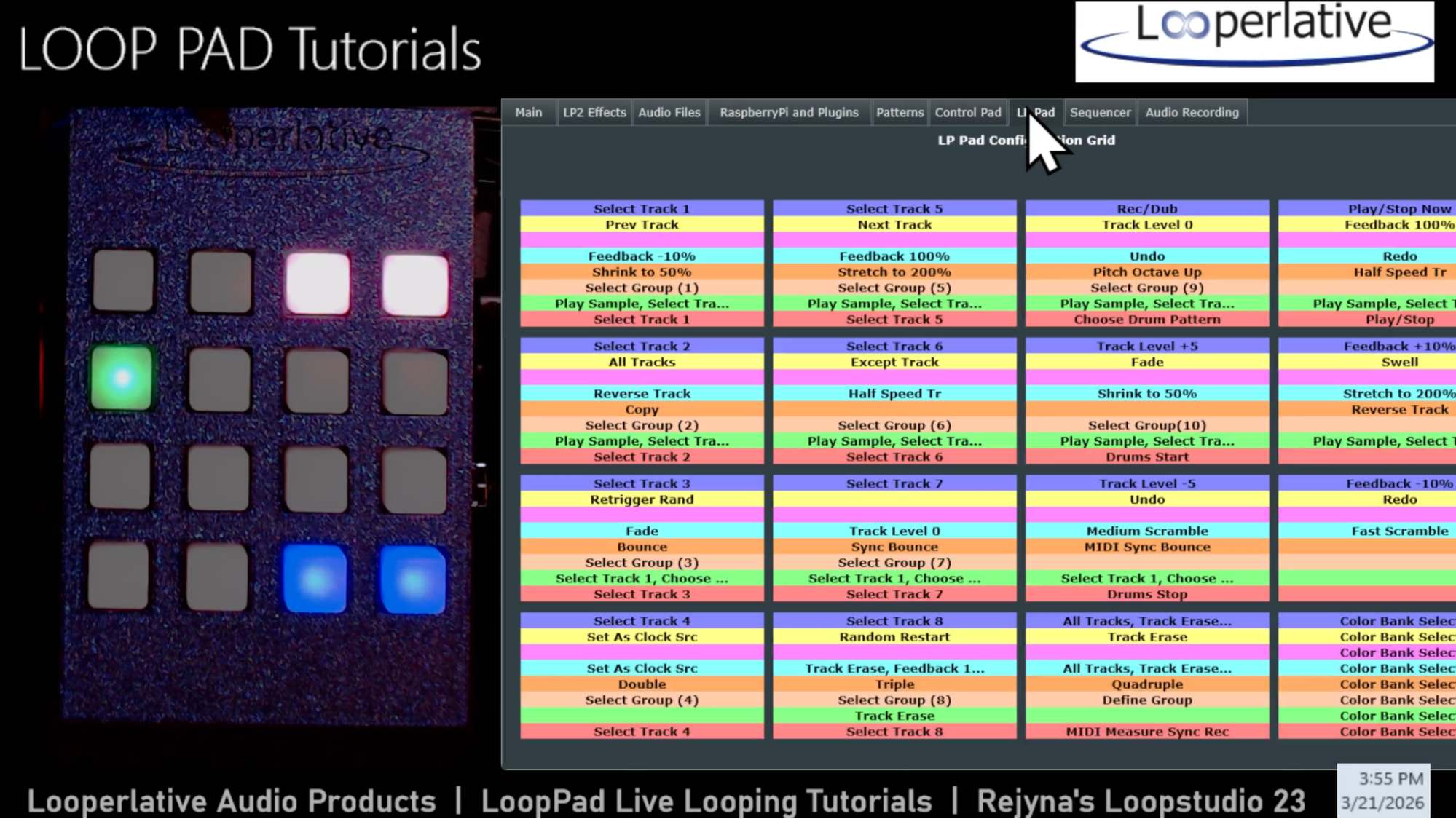This screenshot has height=819, width=1456.
Task: Select the Quadruple cell
Action: pyautogui.click(x=1147, y=684)
